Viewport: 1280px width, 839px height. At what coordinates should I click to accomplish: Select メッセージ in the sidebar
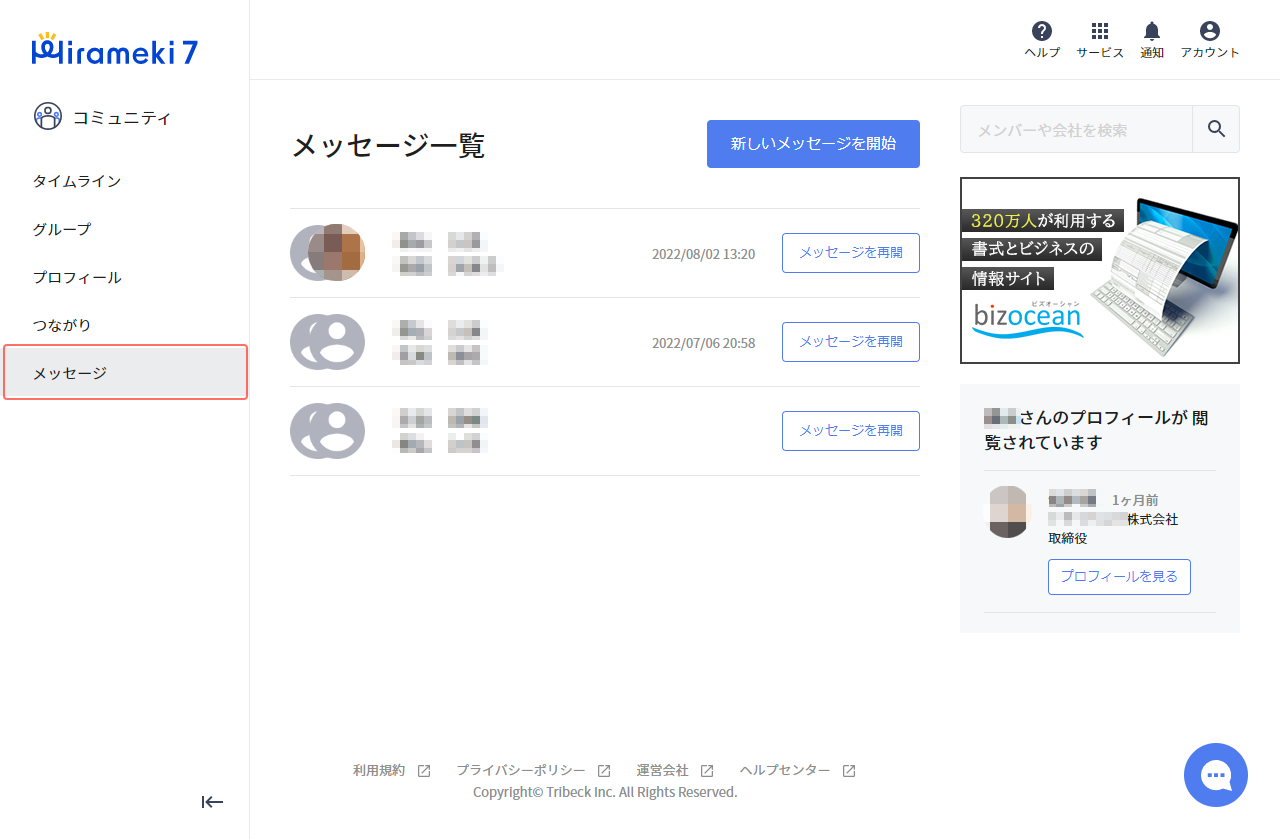tap(125, 373)
